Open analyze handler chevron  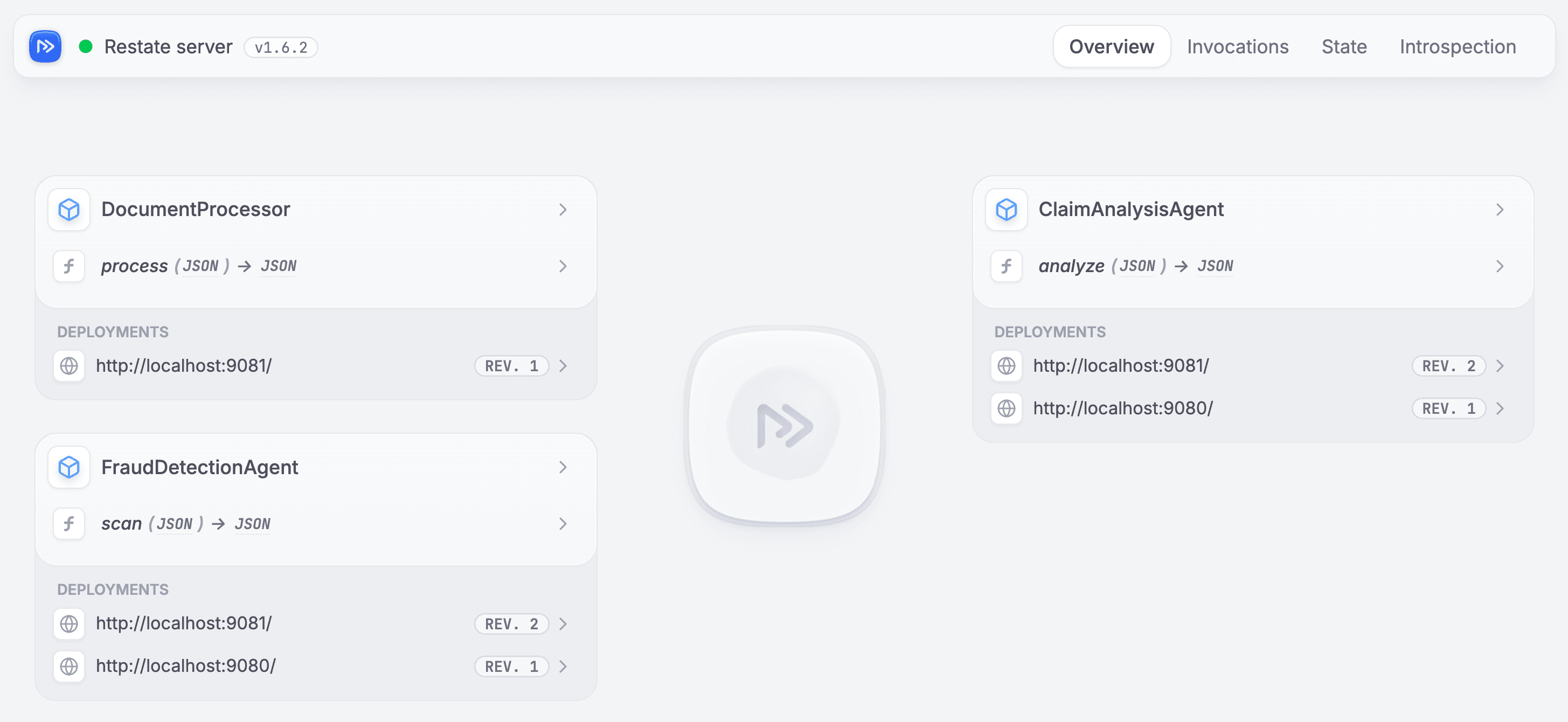(1500, 266)
